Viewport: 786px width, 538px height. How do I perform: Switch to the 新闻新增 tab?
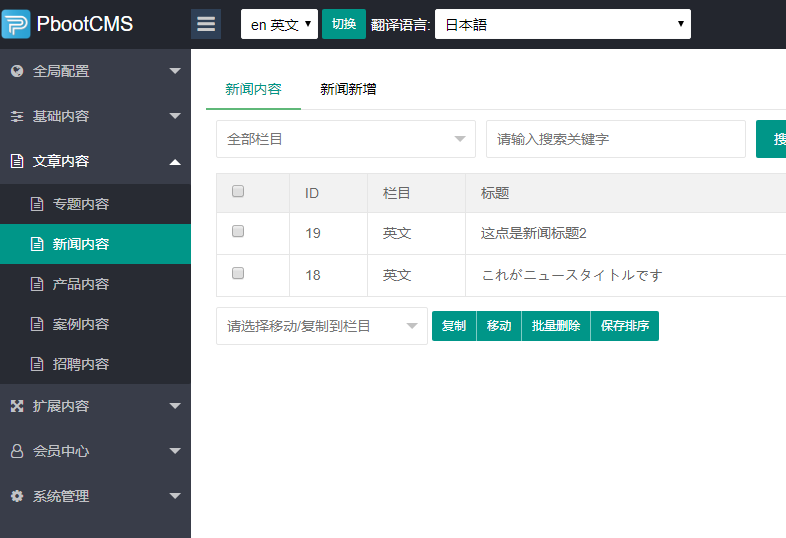348,89
